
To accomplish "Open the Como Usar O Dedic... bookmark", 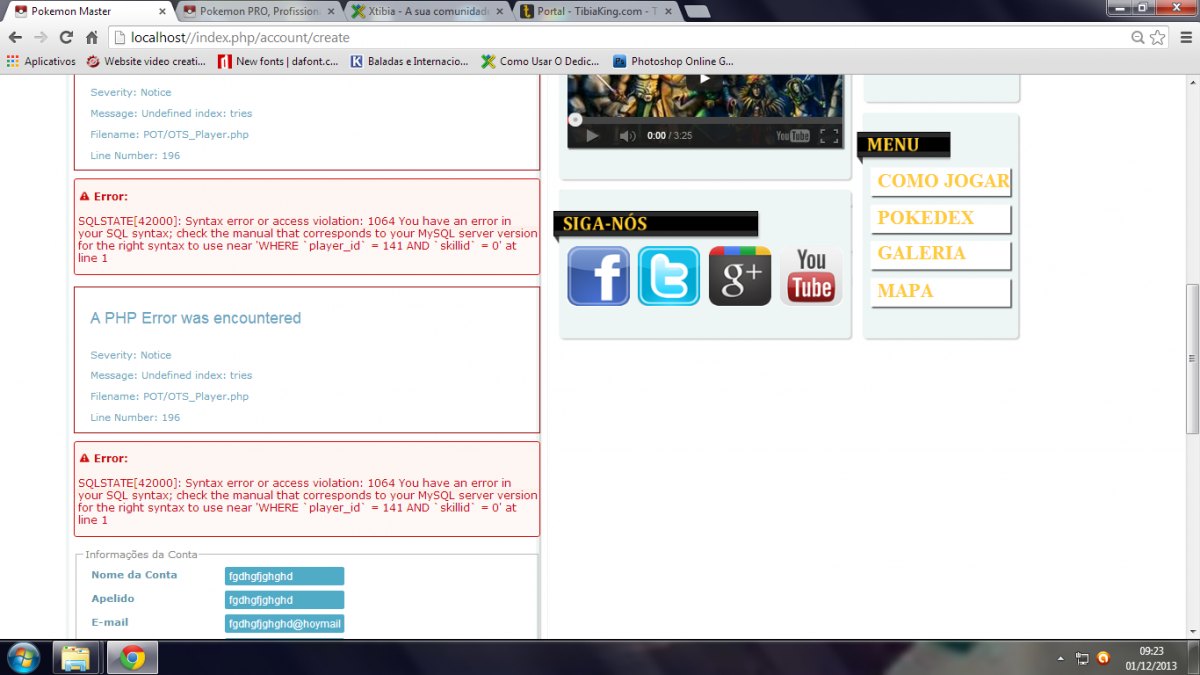I will pos(542,61).
